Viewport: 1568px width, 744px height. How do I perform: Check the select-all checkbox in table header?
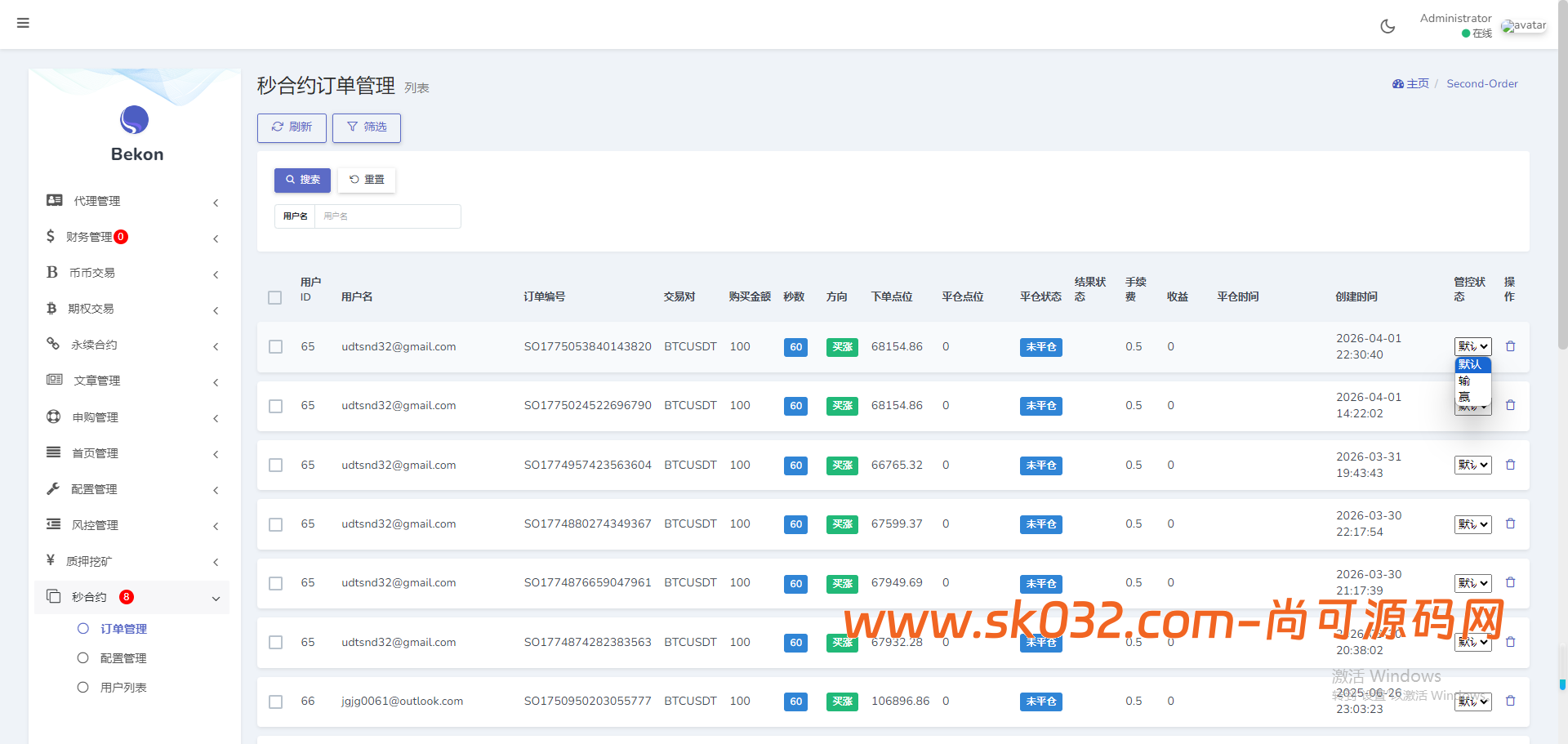(x=275, y=297)
